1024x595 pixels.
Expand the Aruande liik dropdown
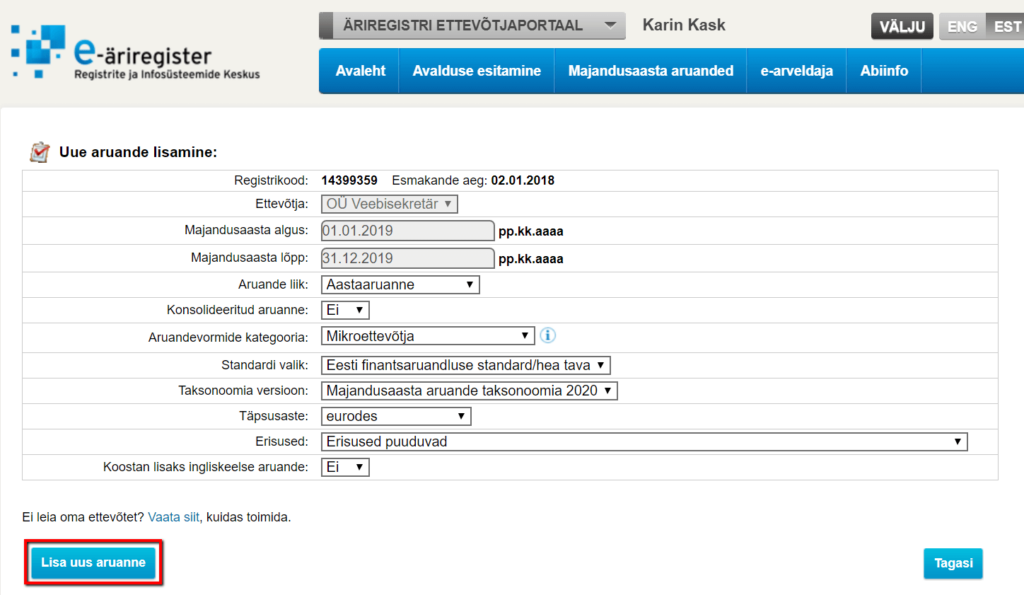400,284
